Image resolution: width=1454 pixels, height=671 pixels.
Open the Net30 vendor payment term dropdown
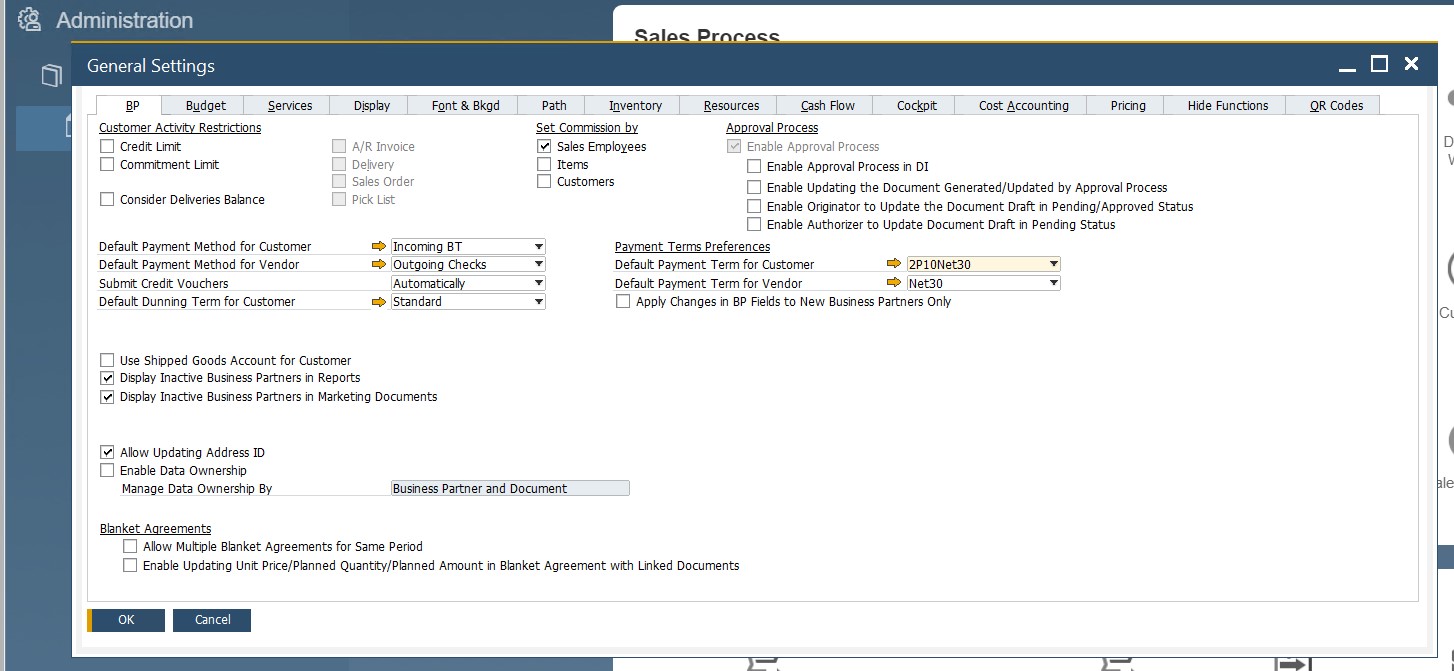[x=1052, y=282]
